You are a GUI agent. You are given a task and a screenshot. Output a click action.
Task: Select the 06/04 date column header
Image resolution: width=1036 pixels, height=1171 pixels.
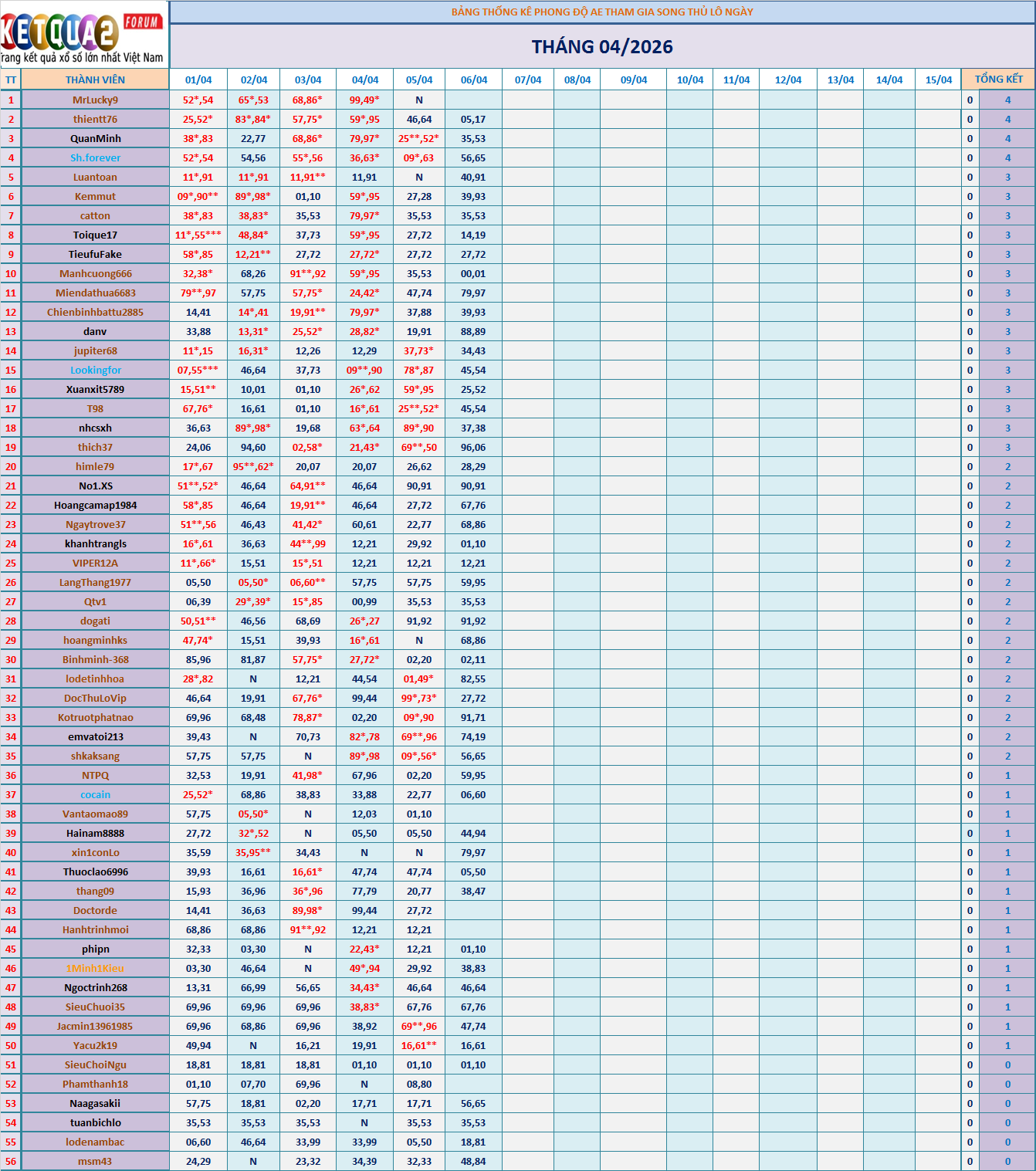(473, 80)
